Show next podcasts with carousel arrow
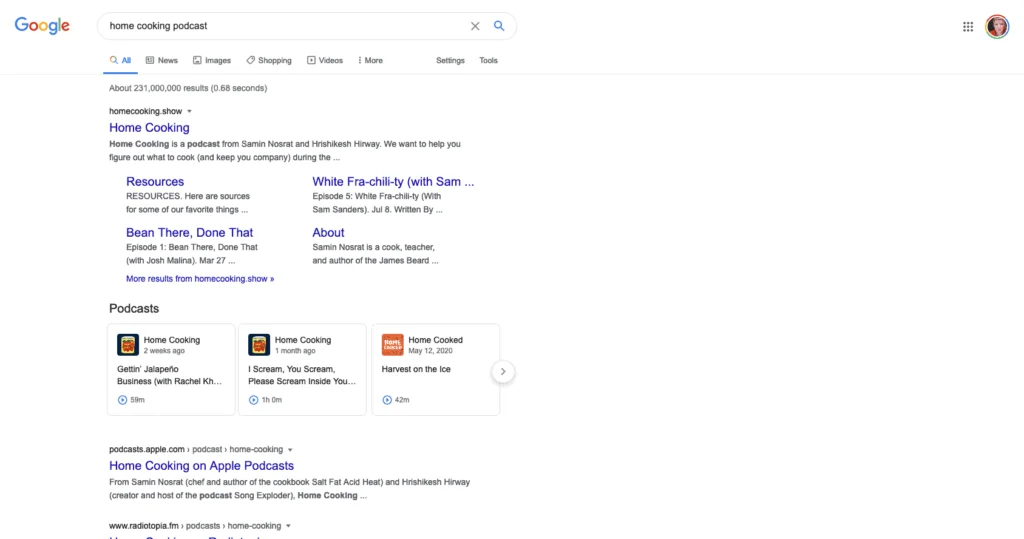This screenshot has height=539, width=1024. tap(503, 372)
